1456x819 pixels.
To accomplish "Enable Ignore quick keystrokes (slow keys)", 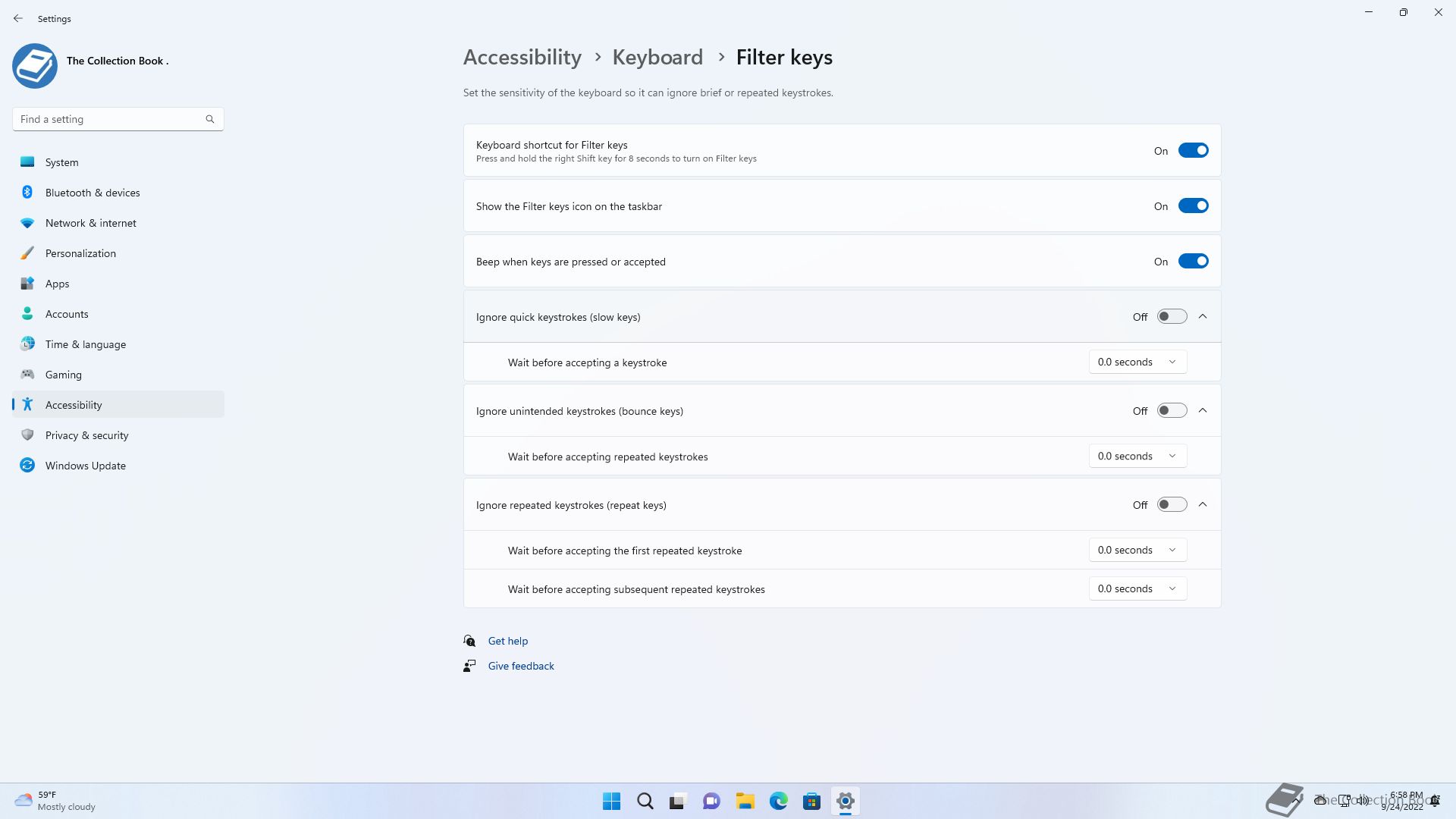I will pos(1172,316).
